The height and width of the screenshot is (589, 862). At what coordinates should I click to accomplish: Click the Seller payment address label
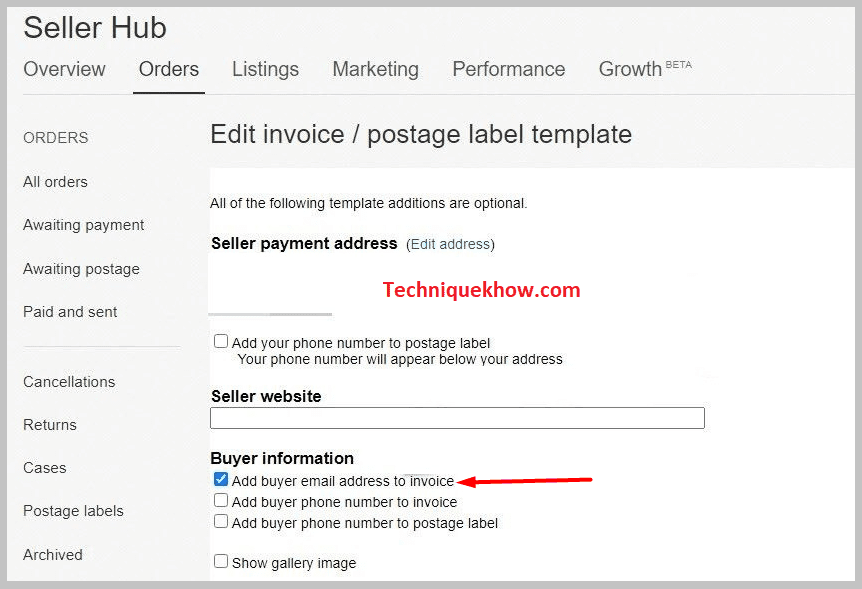point(304,244)
